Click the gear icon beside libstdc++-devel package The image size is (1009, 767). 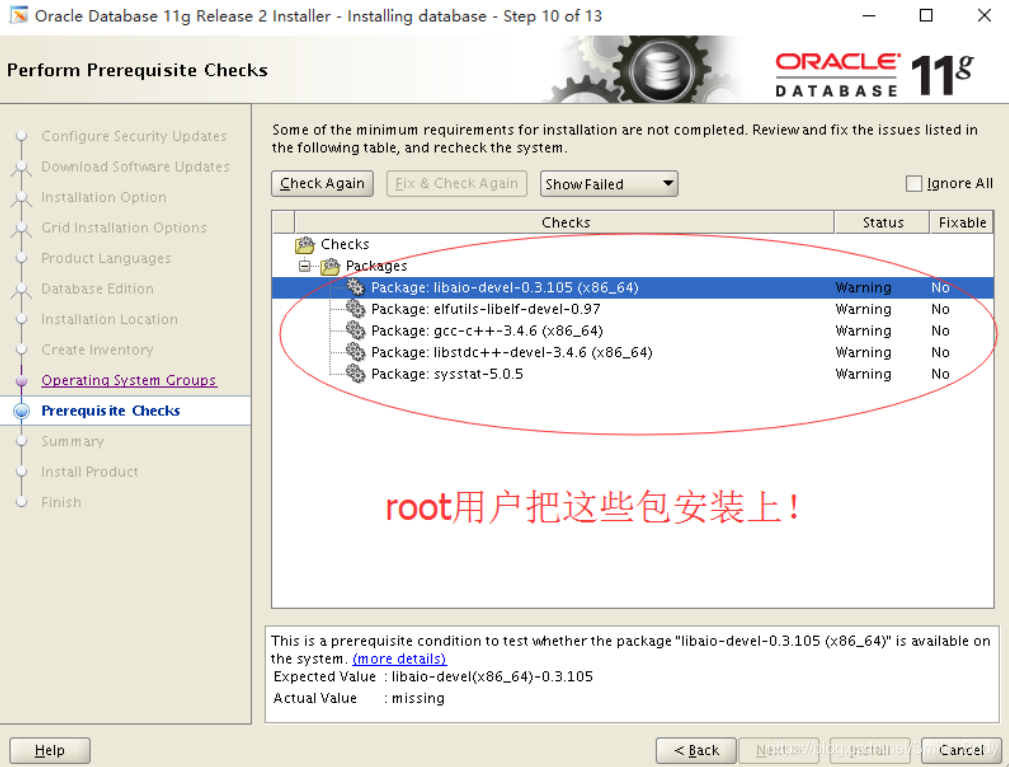(x=355, y=352)
